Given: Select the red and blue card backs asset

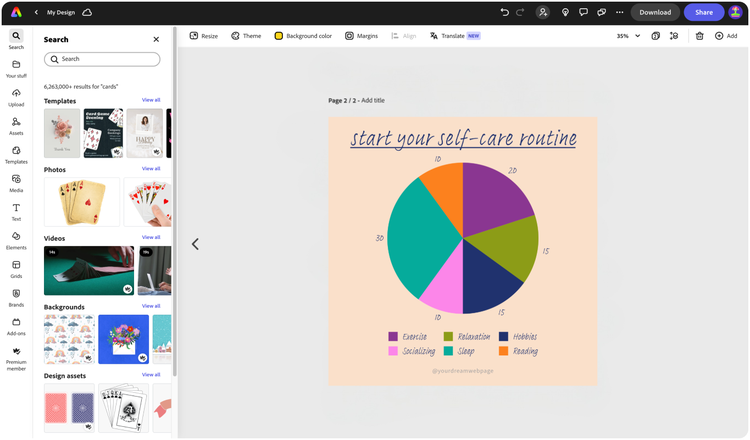Looking at the screenshot, I should [x=69, y=408].
